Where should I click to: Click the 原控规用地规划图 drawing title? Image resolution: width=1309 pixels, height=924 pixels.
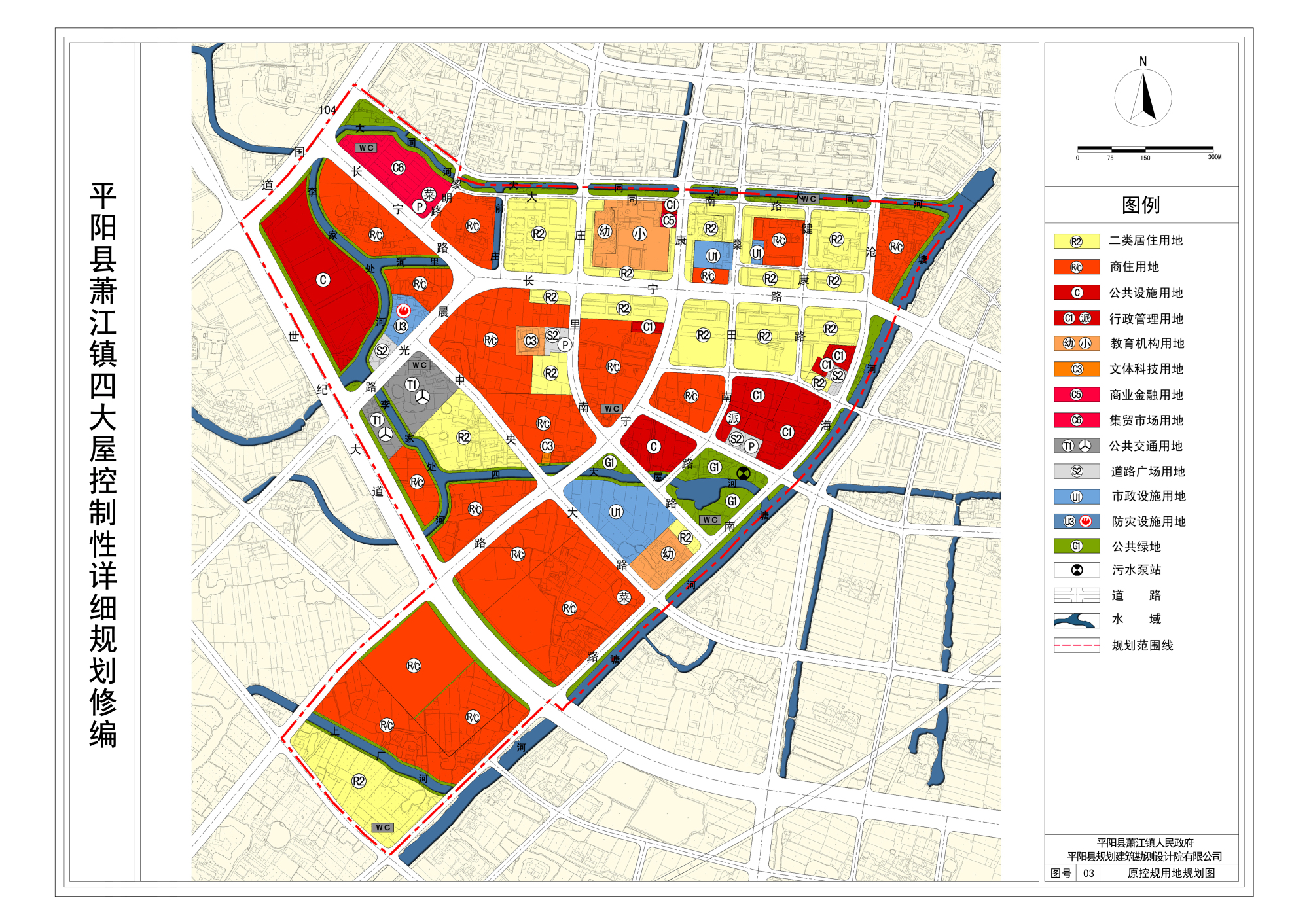coord(1171,873)
